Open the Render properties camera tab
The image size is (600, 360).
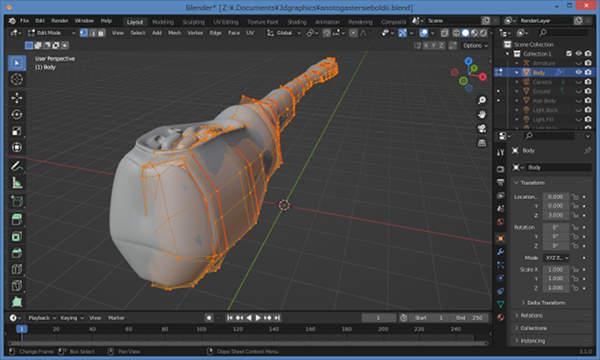click(x=501, y=169)
